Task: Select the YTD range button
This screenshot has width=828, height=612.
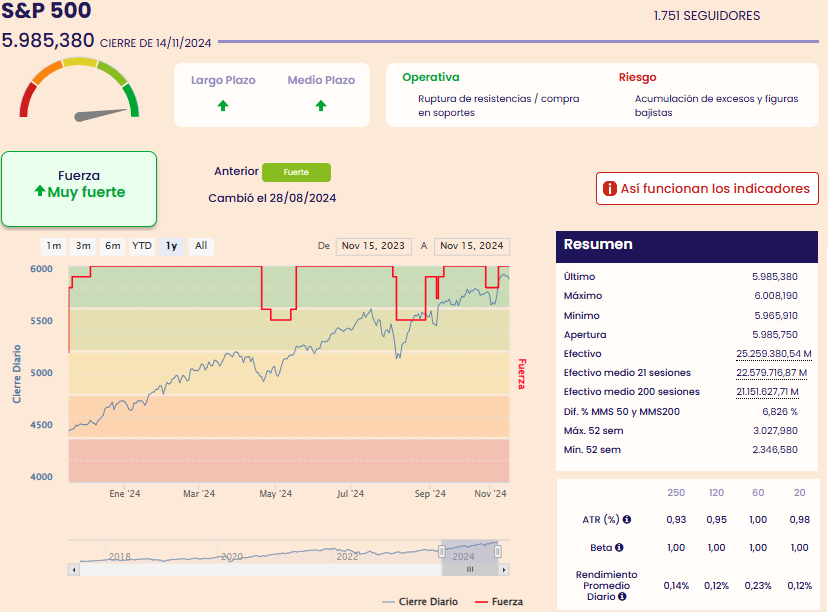Action: pyautogui.click(x=142, y=246)
